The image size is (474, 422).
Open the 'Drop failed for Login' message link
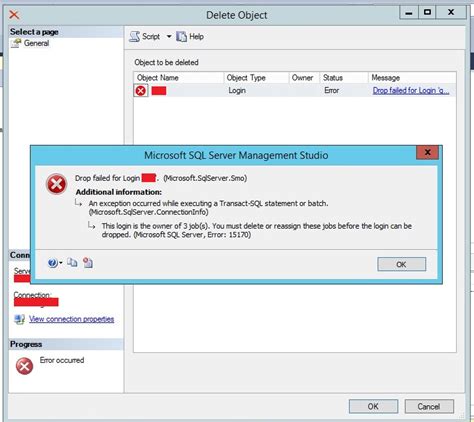411,90
